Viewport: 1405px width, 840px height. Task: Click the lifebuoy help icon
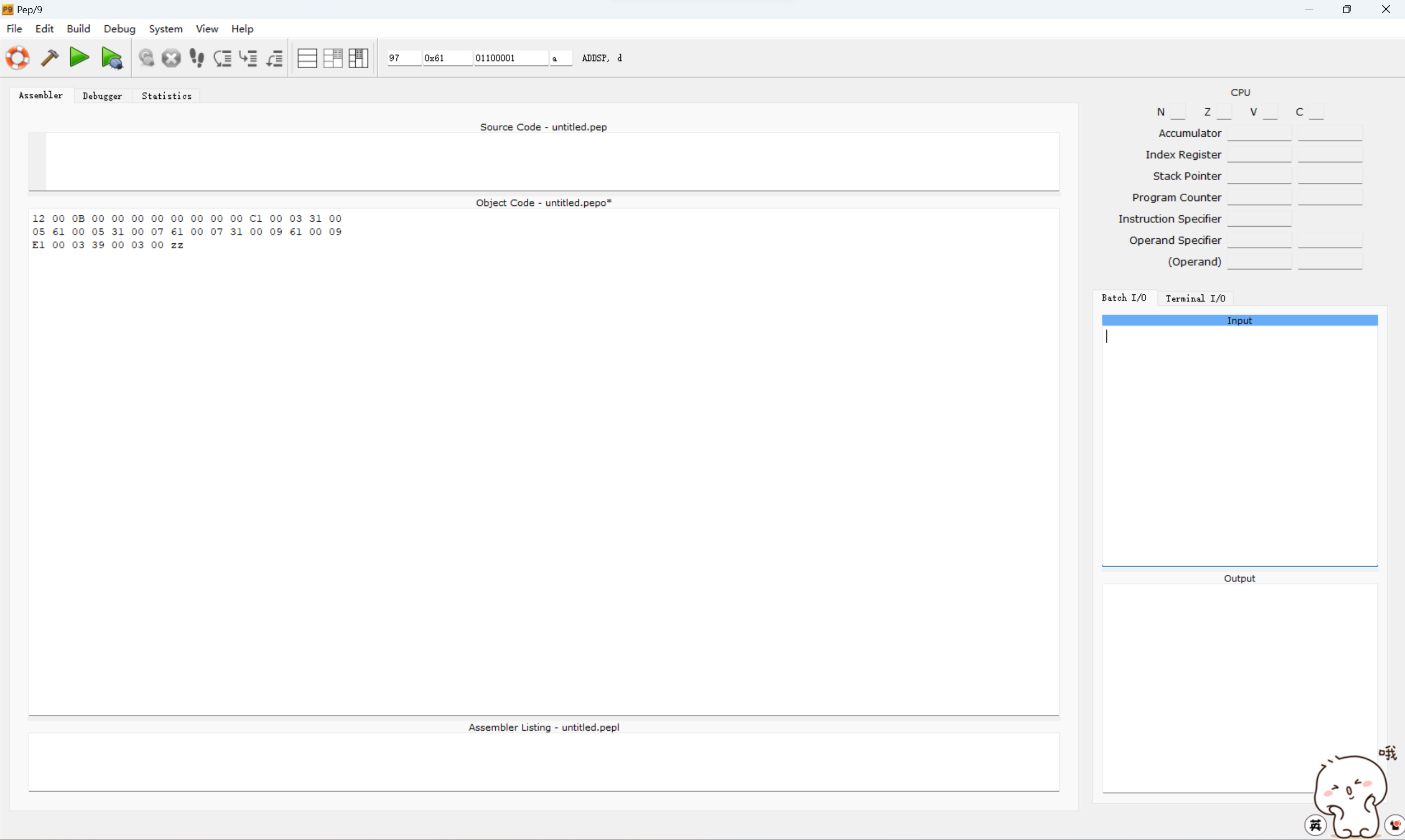(18, 58)
